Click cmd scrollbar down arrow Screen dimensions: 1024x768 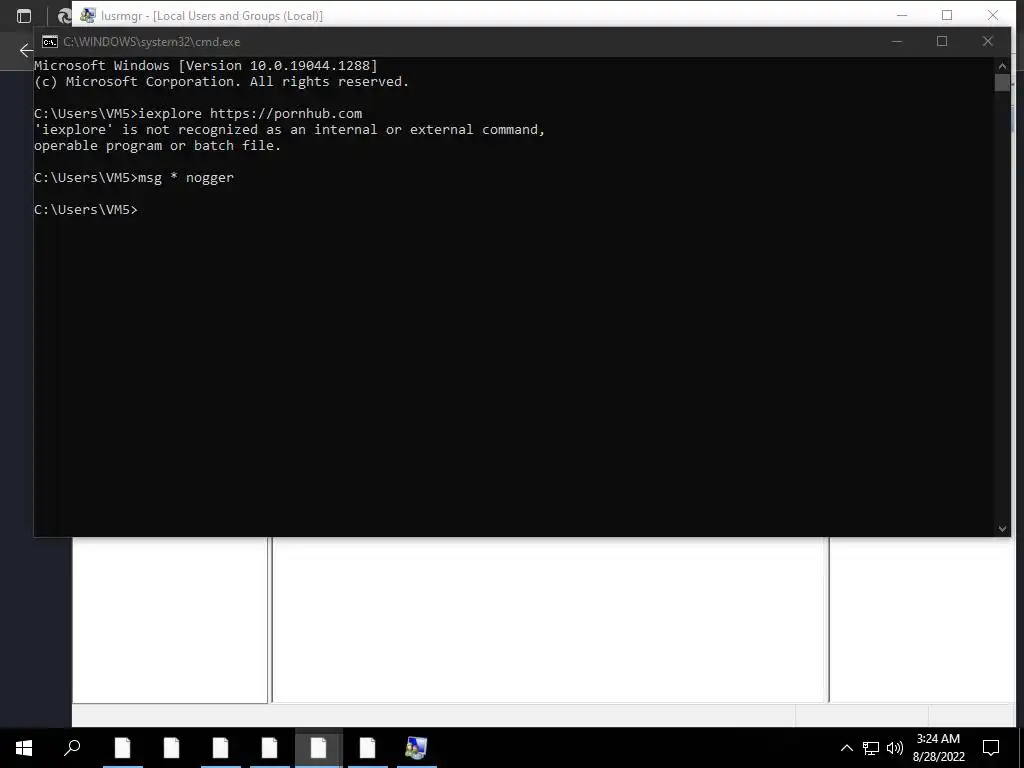pos(1002,529)
